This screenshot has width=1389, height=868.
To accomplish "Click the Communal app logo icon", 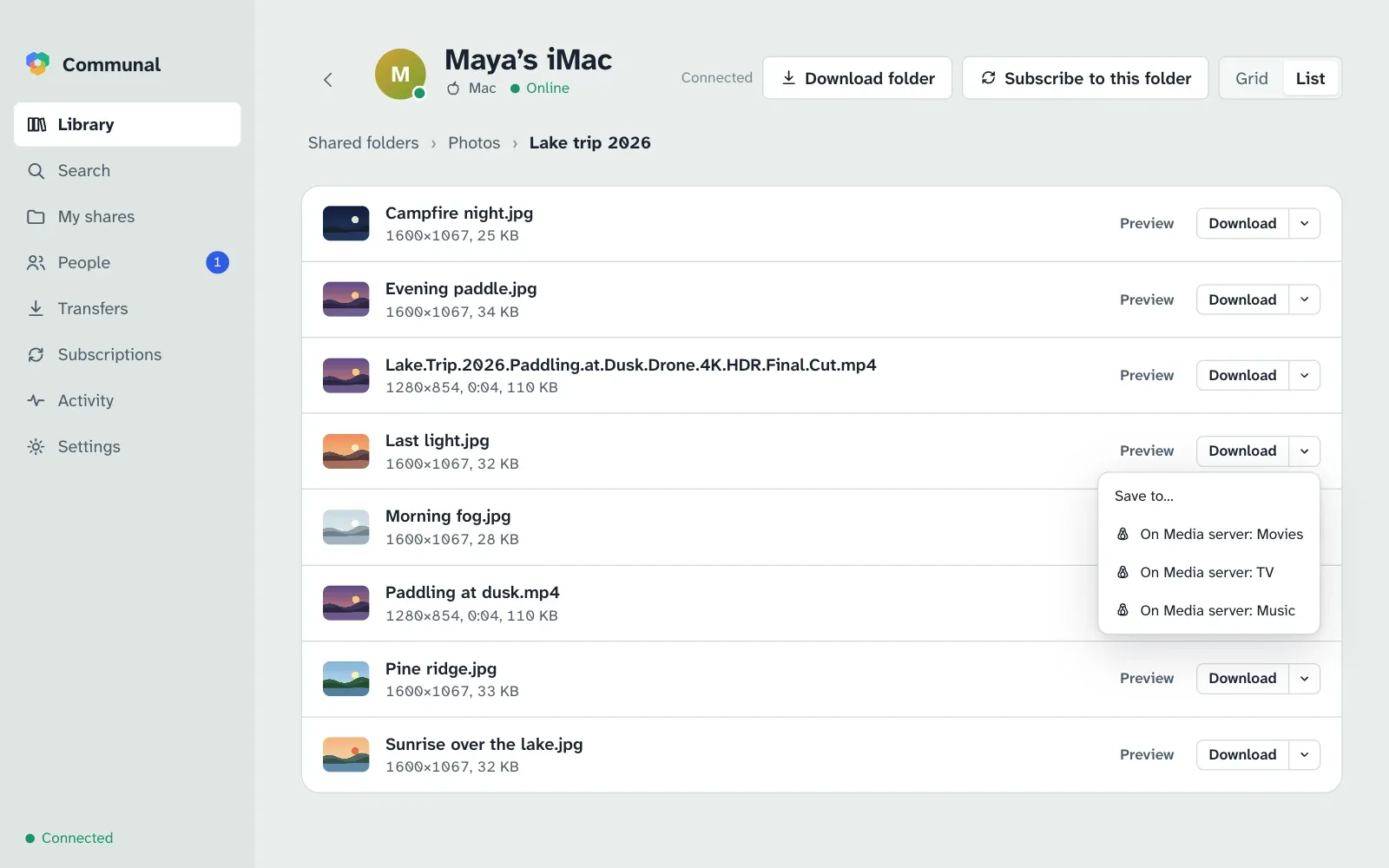I will (x=37, y=63).
